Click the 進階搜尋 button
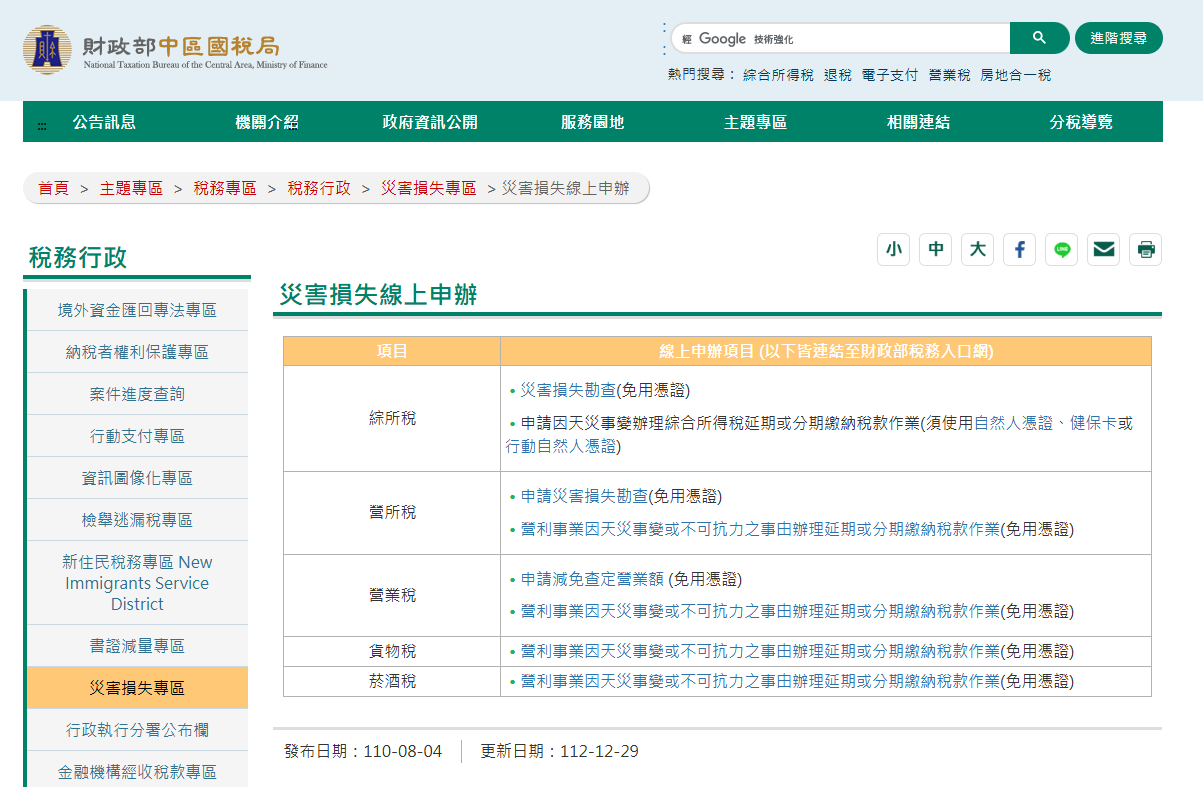Viewport: 1203px width, 787px height. point(1118,38)
